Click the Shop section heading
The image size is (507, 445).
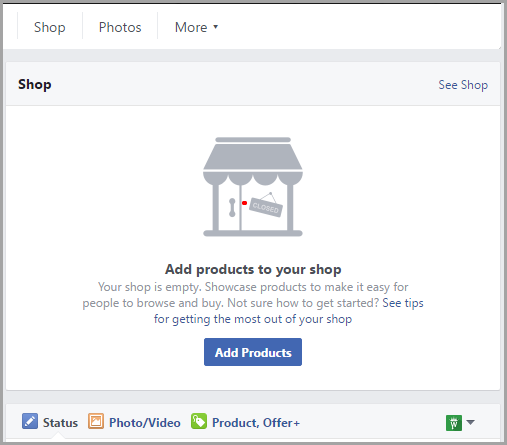pos(35,84)
